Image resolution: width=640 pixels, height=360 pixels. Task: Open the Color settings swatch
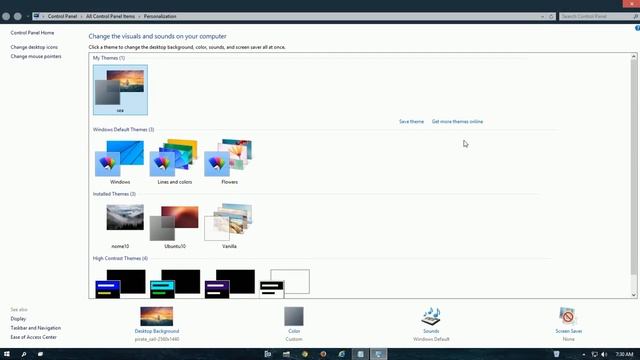(294, 316)
